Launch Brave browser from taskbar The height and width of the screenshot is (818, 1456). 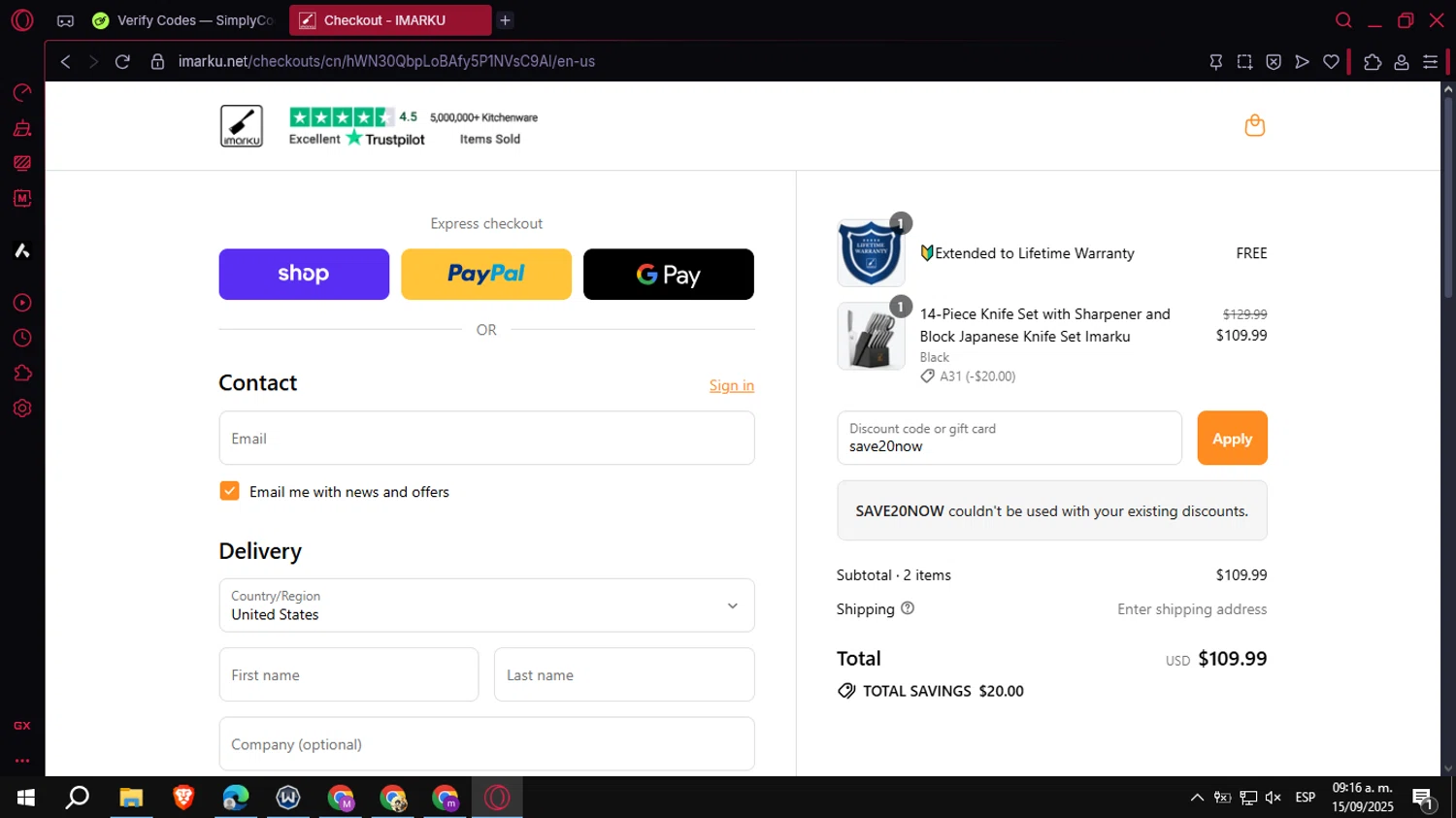tap(183, 798)
